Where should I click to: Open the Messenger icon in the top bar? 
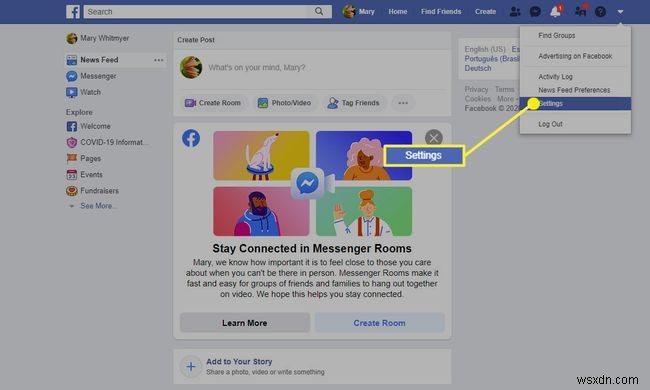535,12
